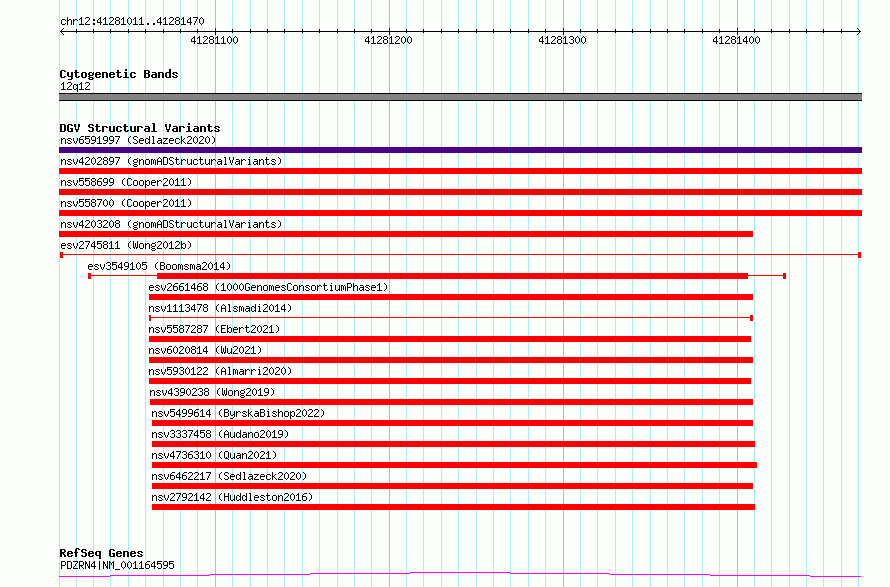Click the 41281400 ruler coordinate
The width and height of the screenshot is (890, 587).
pyautogui.click(x=736, y=40)
